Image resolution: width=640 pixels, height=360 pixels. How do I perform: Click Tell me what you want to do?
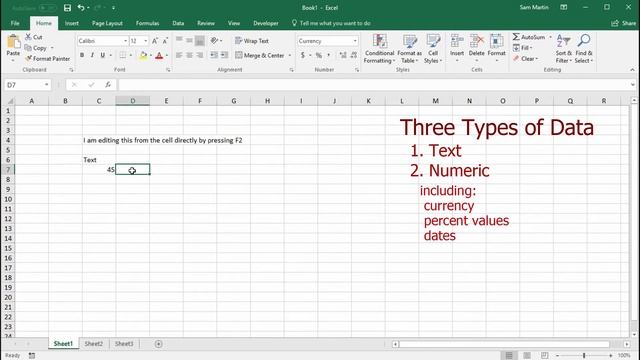click(331, 23)
